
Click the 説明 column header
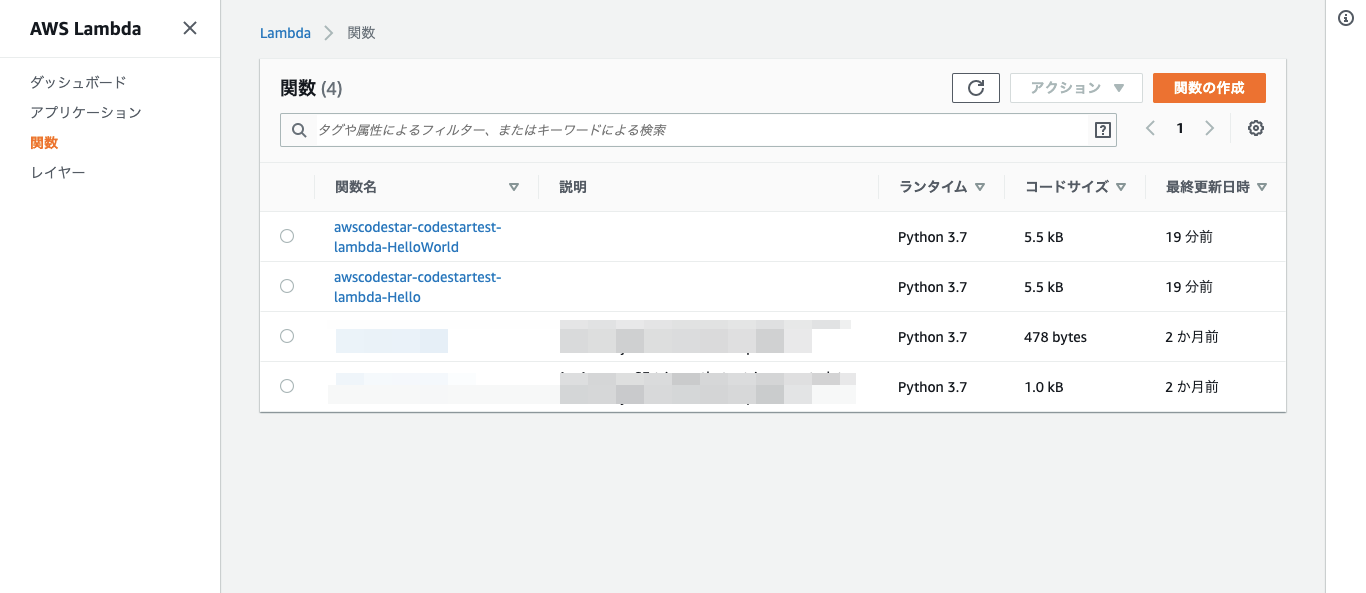click(573, 187)
